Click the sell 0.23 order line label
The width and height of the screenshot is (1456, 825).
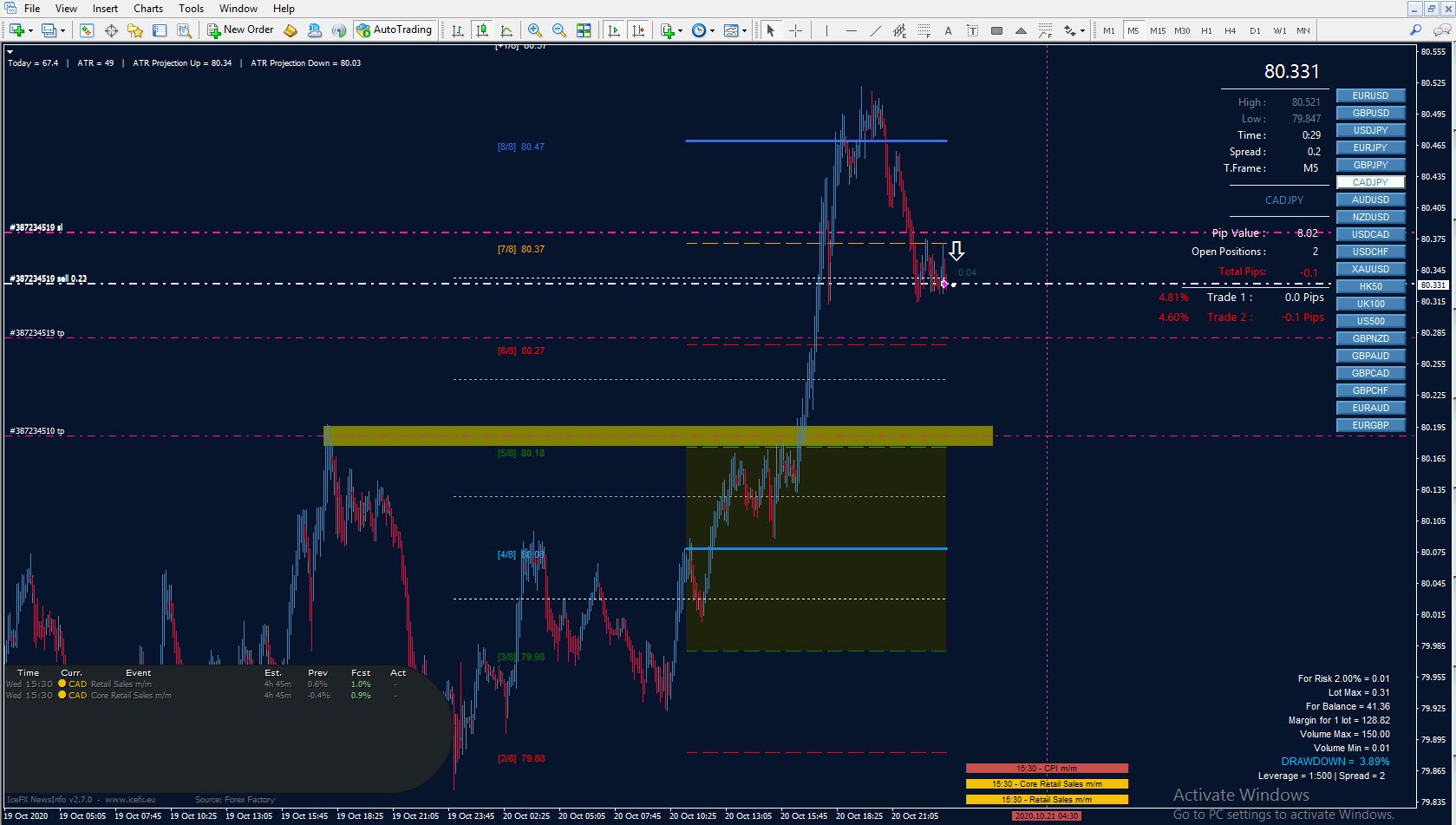tap(48, 278)
